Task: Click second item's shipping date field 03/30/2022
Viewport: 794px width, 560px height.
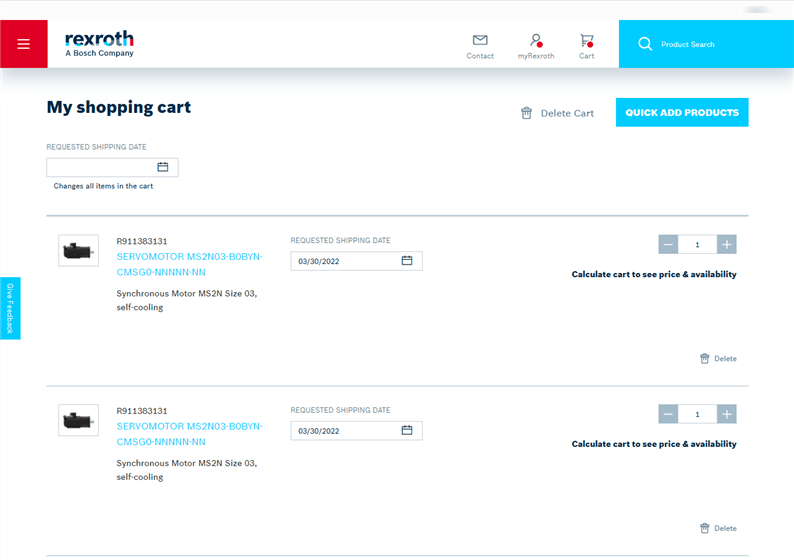Action: (x=356, y=430)
